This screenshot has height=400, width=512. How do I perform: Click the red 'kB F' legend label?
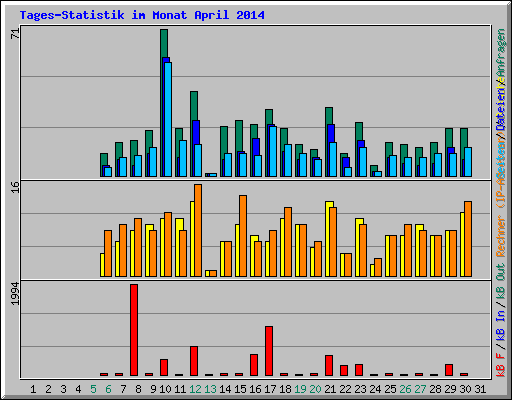[501, 364]
